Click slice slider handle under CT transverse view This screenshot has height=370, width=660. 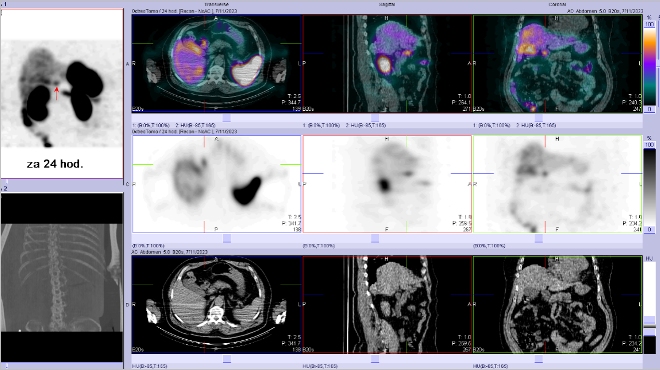pyautogui.click(x=226, y=359)
